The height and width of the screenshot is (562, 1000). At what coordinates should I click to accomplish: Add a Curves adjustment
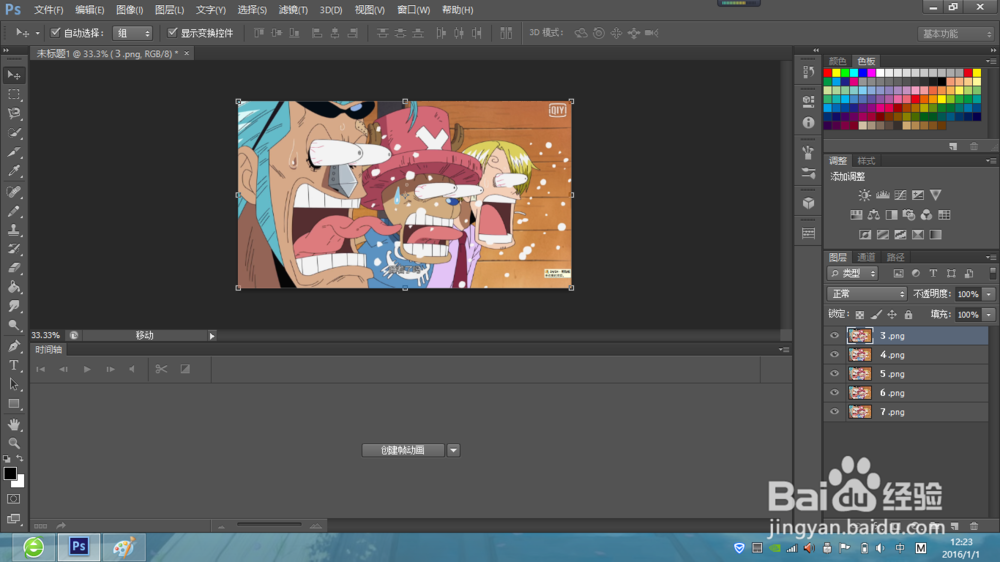[901, 195]
